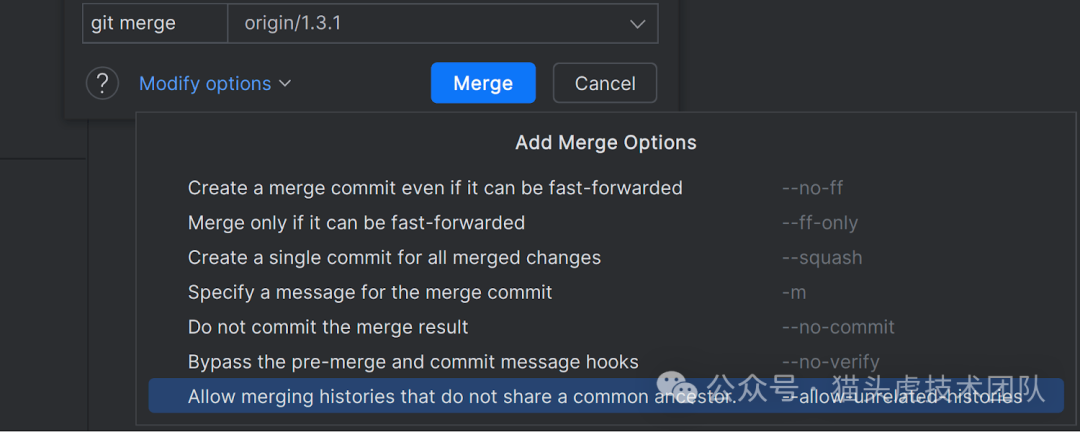Screen dimensions: 1080x432
Task: Choose "Do not commit the merge result"
Action: tap(328, 328)
